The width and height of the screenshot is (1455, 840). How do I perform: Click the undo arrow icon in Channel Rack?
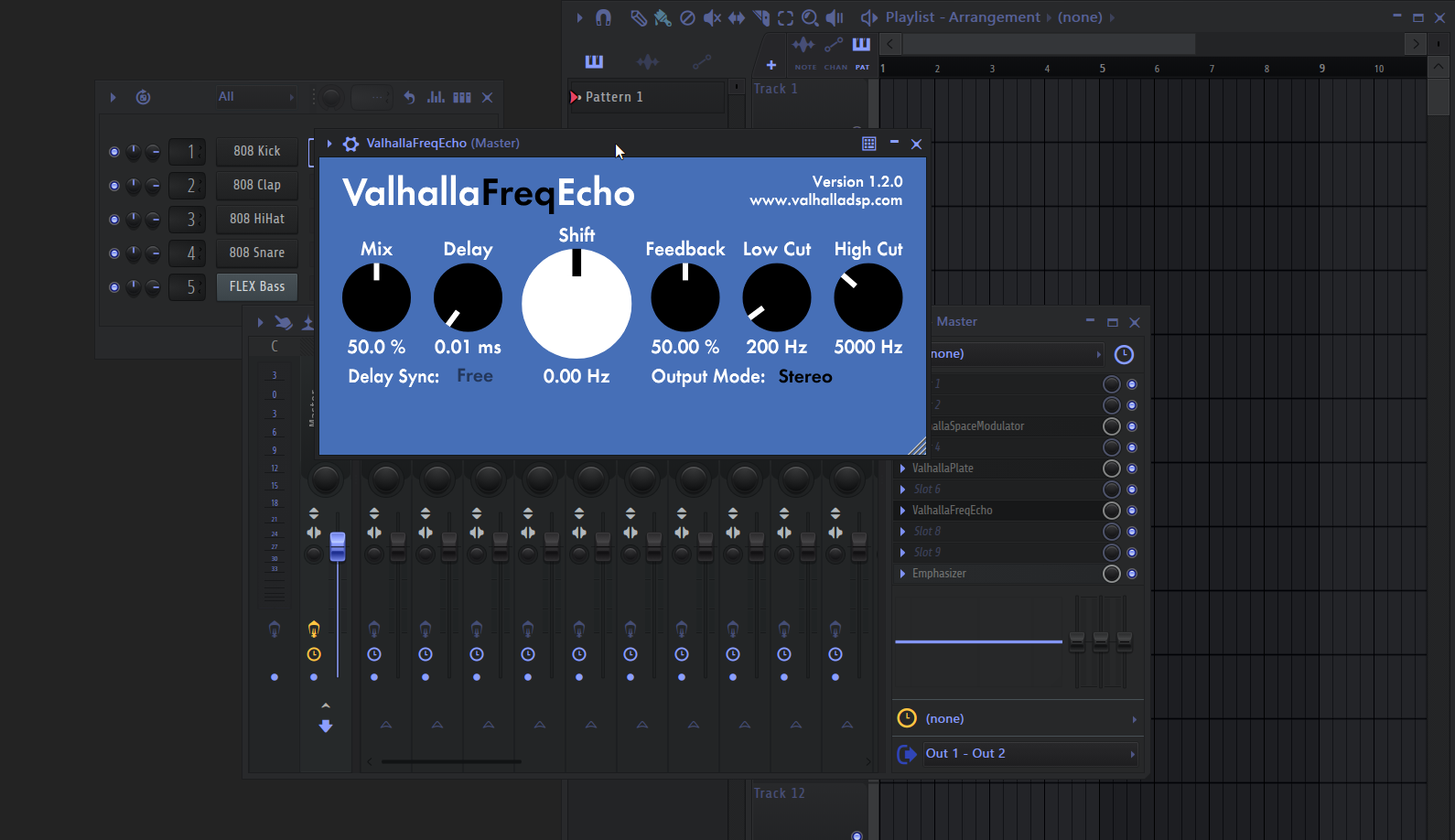point(409,97)
